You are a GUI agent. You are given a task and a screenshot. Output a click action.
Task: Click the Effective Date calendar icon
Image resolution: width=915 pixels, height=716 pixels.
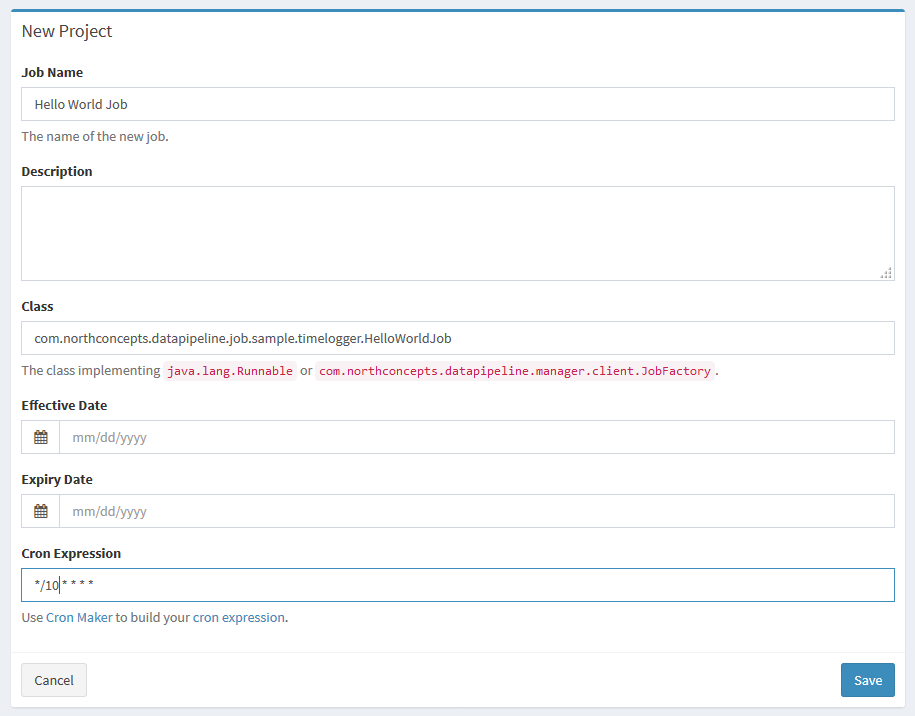pyautogui.click(x=41, y=437)
